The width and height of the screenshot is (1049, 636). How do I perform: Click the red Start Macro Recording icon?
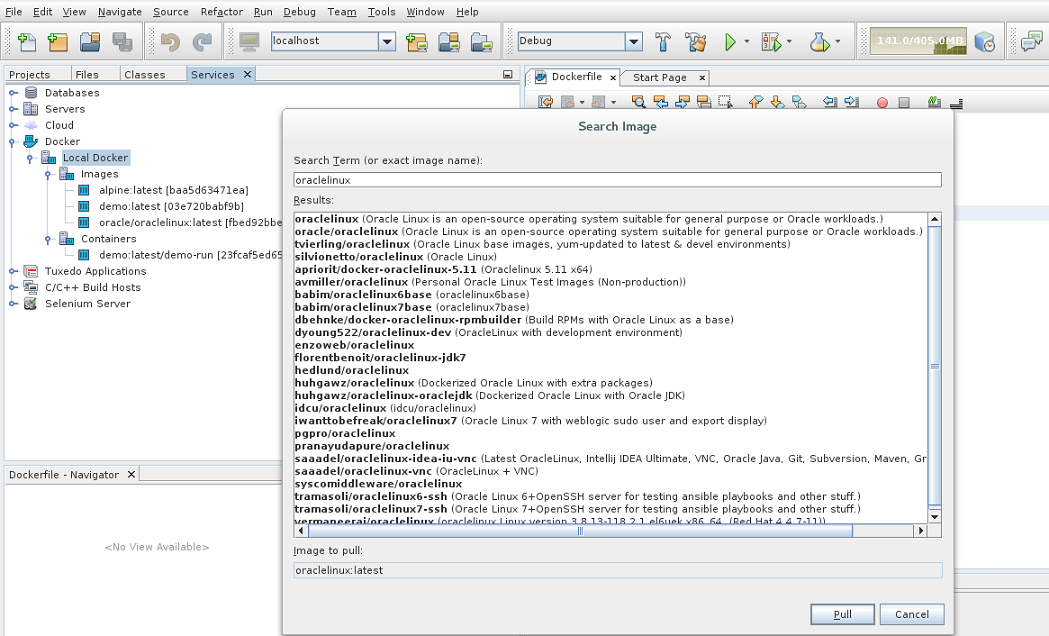pos(882,102)
